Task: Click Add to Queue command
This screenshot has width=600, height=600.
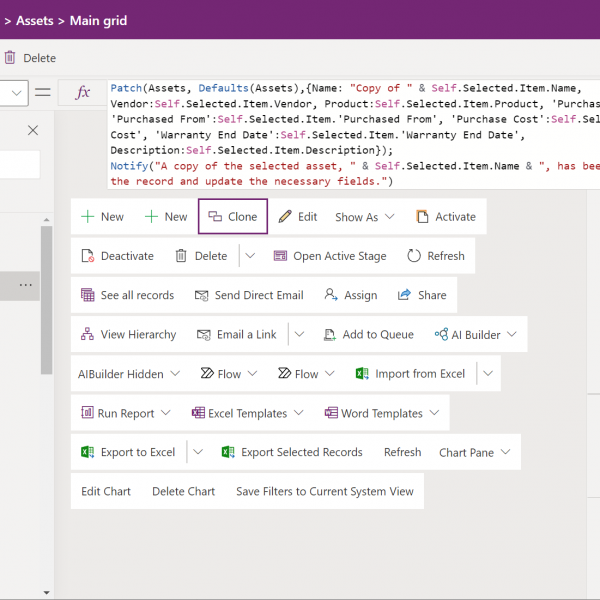Action: click(368, 334)
